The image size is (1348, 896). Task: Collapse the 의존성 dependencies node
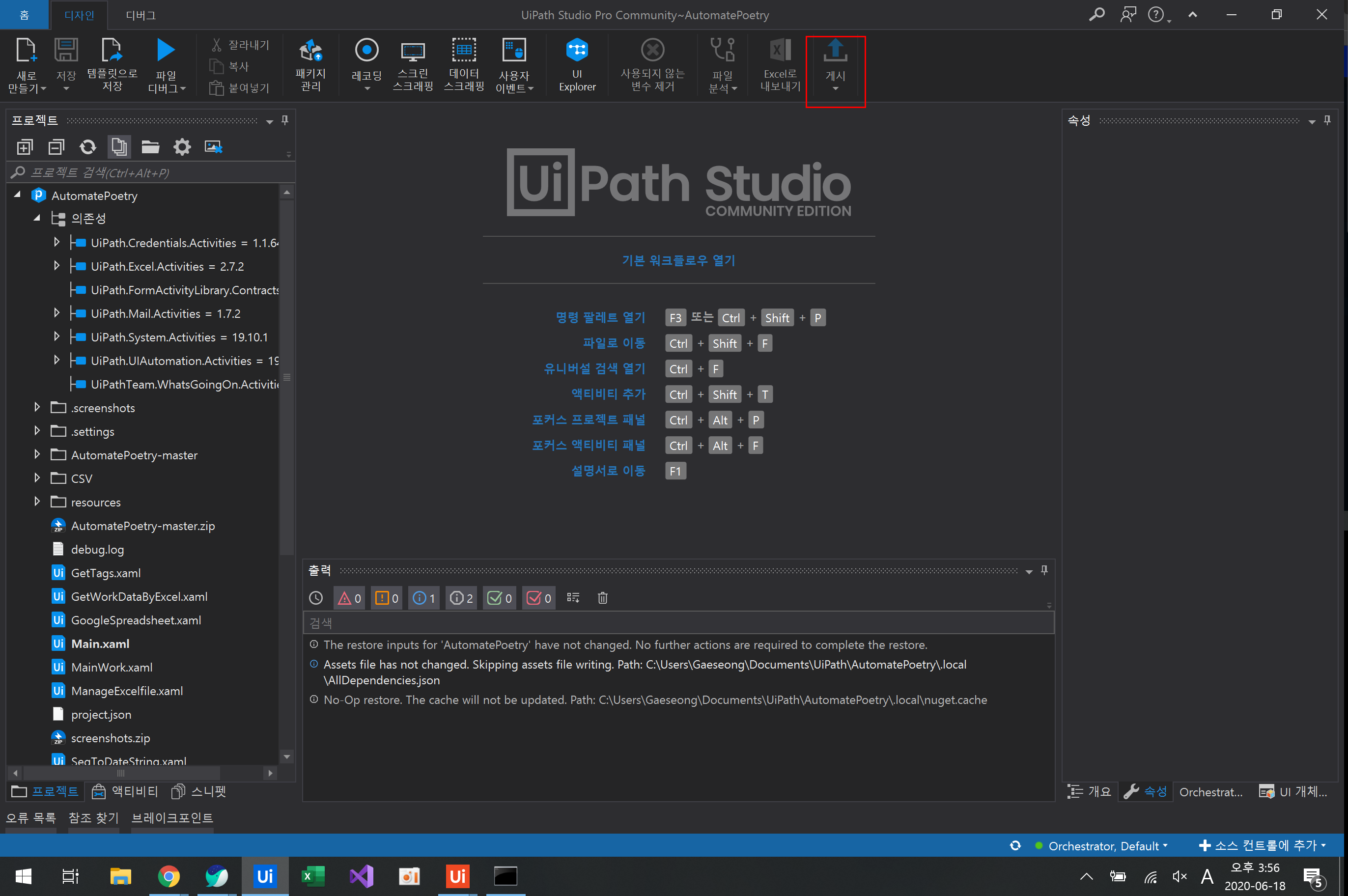pos(37,218)
